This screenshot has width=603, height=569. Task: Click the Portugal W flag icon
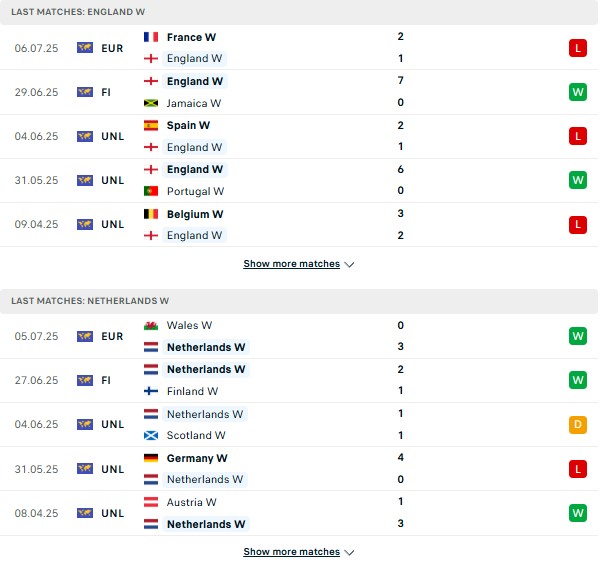[151, 191]
